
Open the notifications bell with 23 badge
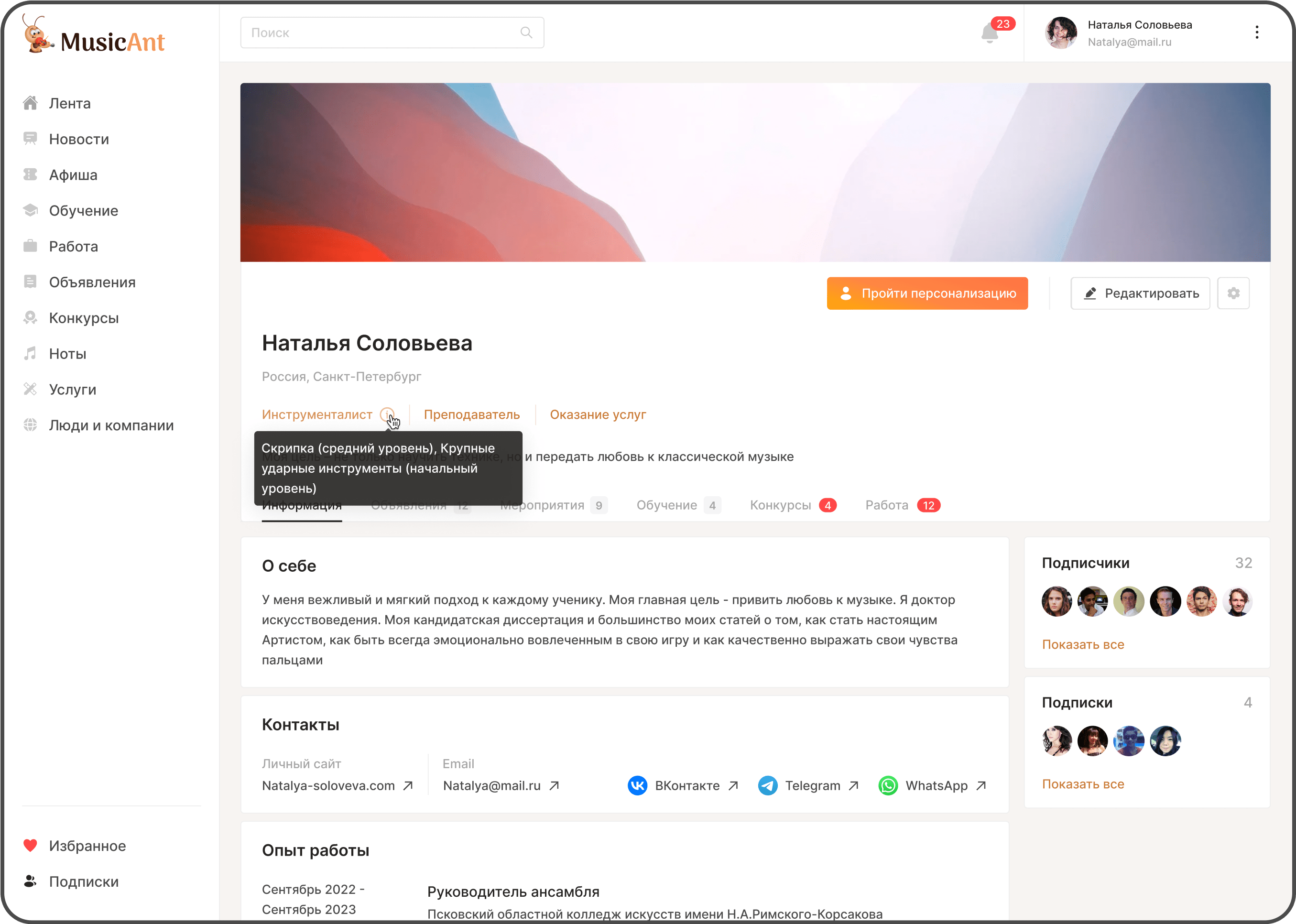[990, 33]
